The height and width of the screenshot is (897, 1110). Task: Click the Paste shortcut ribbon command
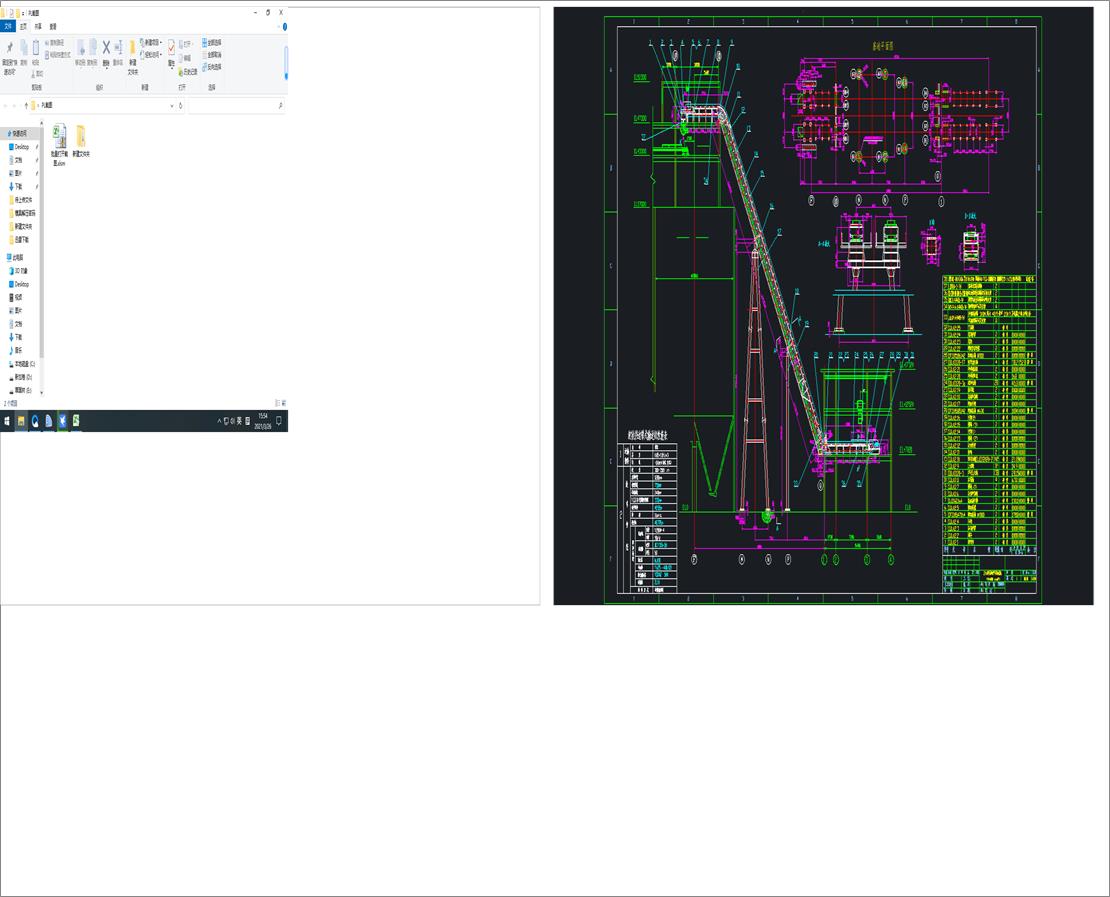point(57,54)
